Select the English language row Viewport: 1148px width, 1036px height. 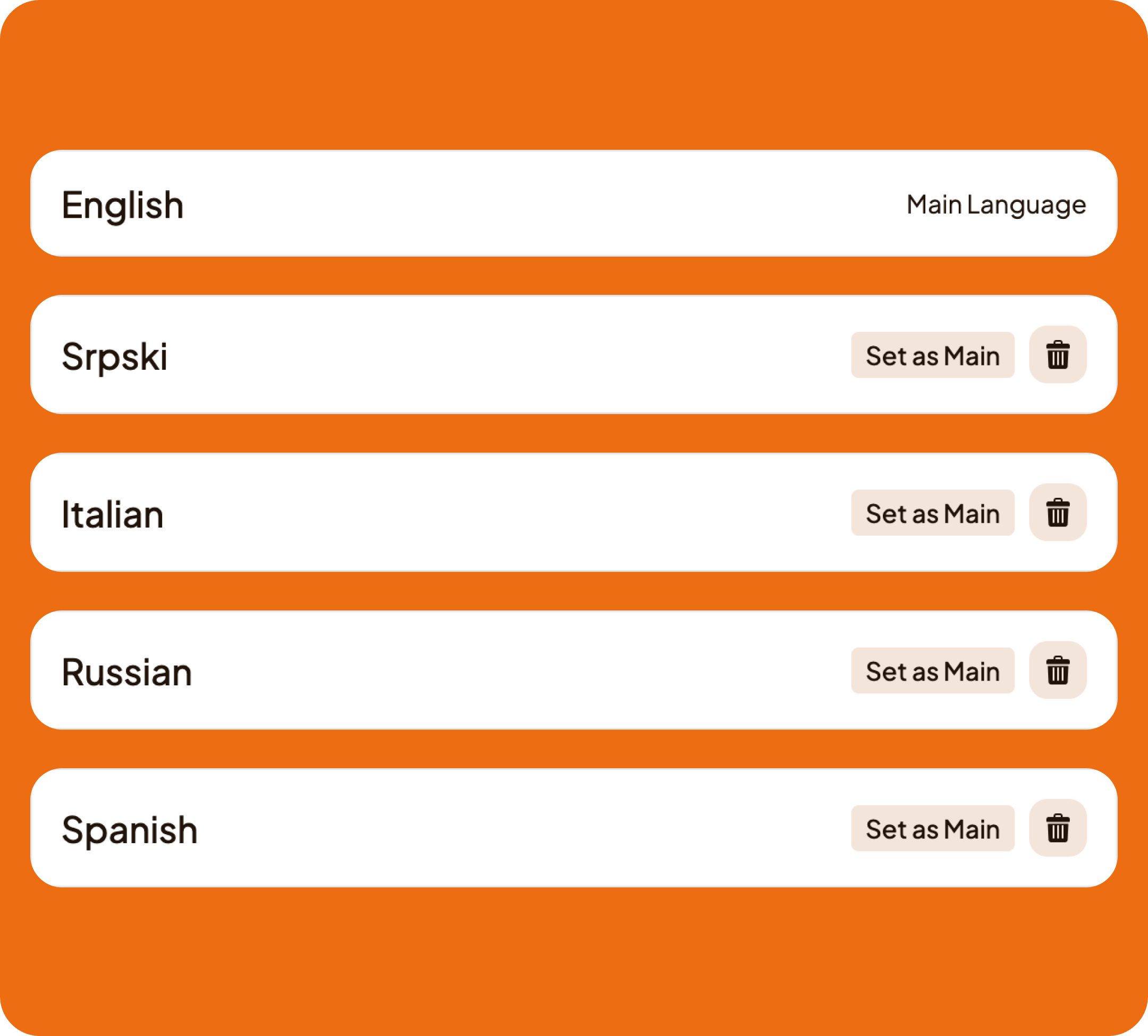point(342,205)
